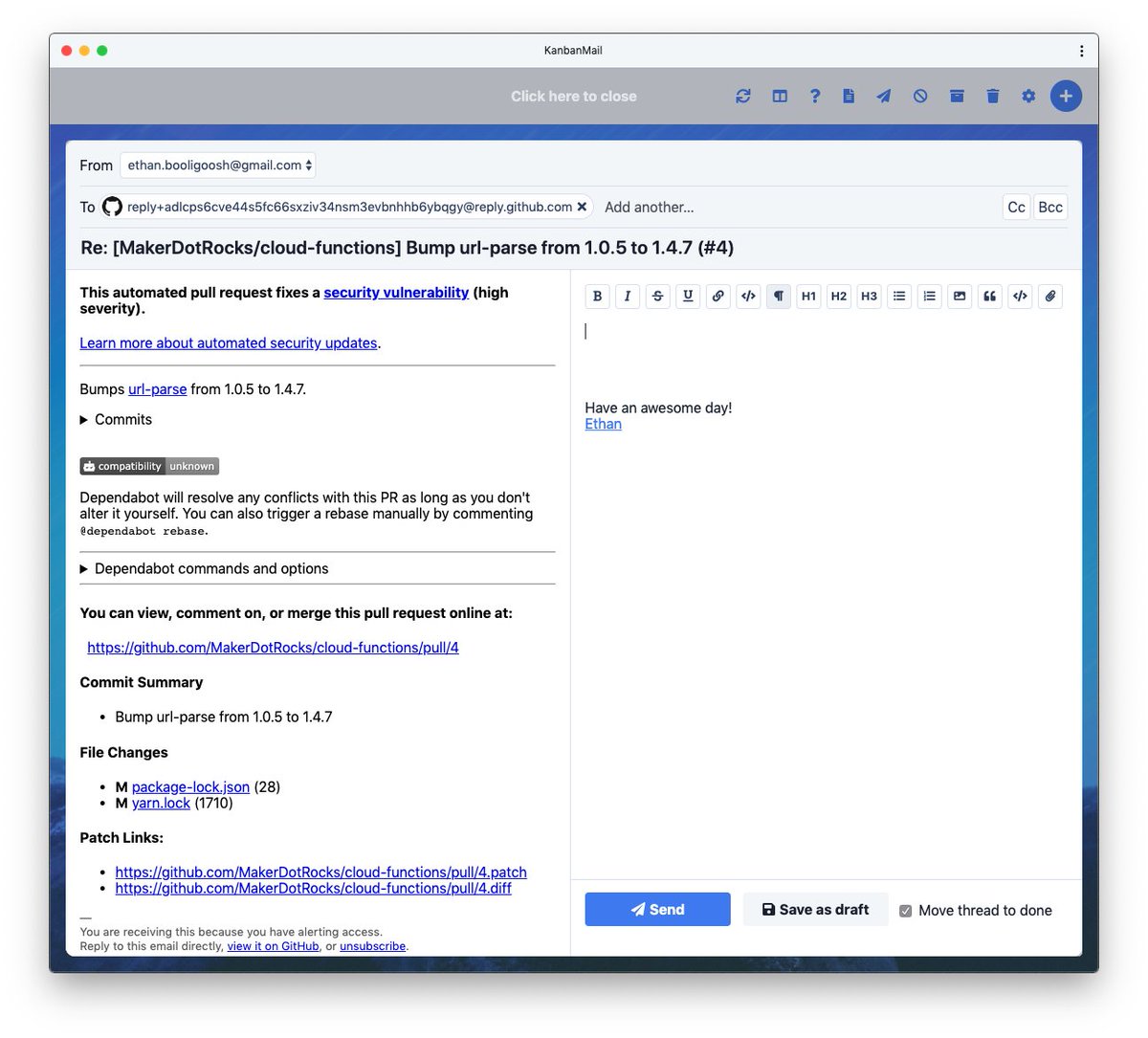This screenshot has width=1148, height=1038.
Task: Click inline code icon next to link icon
Action: pos(748,297)
